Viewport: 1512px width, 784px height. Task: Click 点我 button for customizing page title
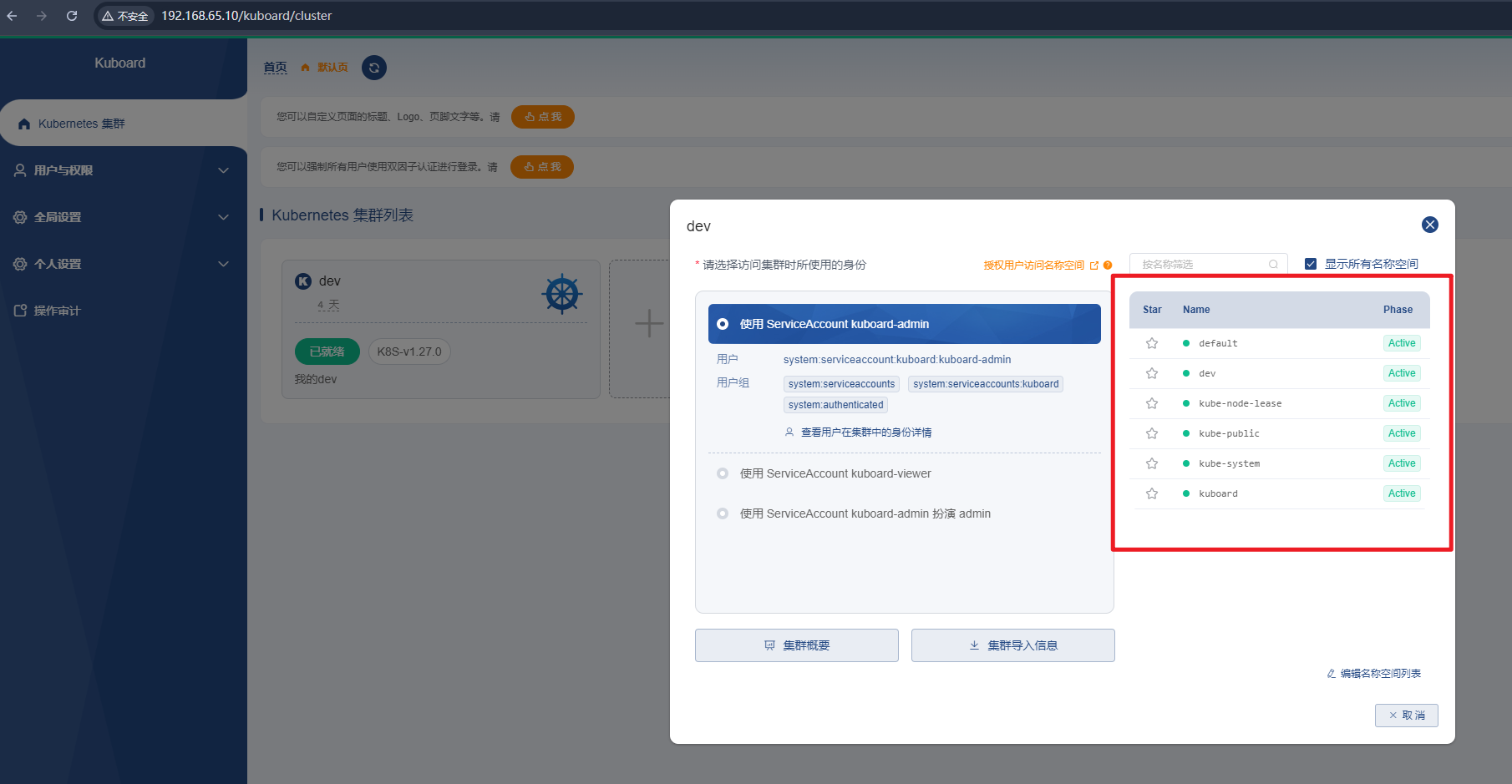[543, 117]
